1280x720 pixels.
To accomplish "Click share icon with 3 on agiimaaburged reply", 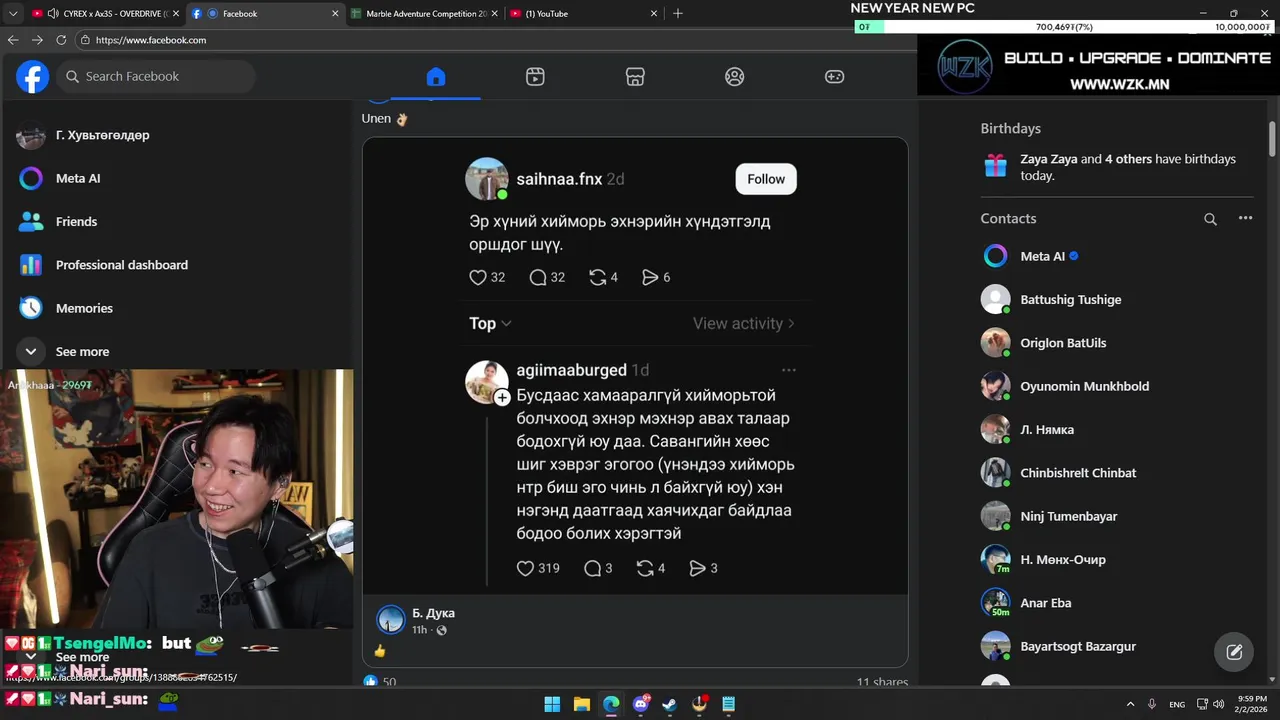I will click(697, 568).
